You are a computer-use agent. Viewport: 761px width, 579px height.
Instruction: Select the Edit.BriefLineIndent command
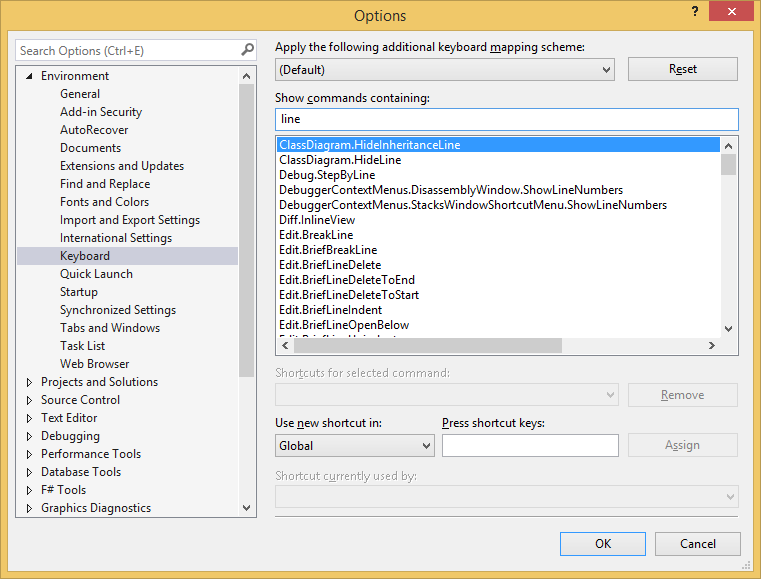[x=498, y=310]
